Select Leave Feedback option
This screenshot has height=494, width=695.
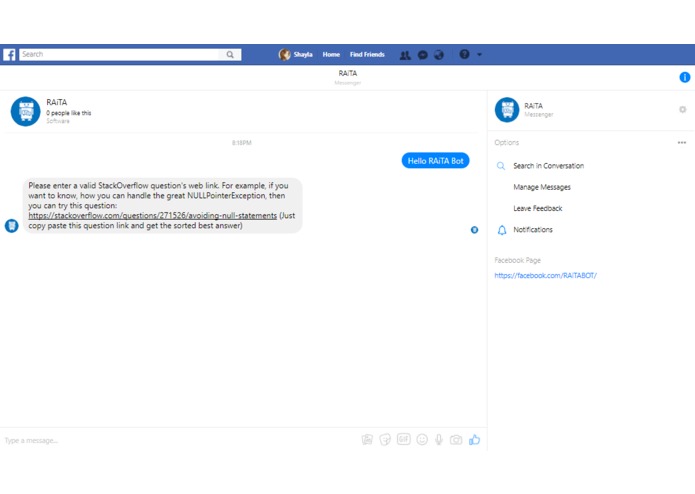537,208
